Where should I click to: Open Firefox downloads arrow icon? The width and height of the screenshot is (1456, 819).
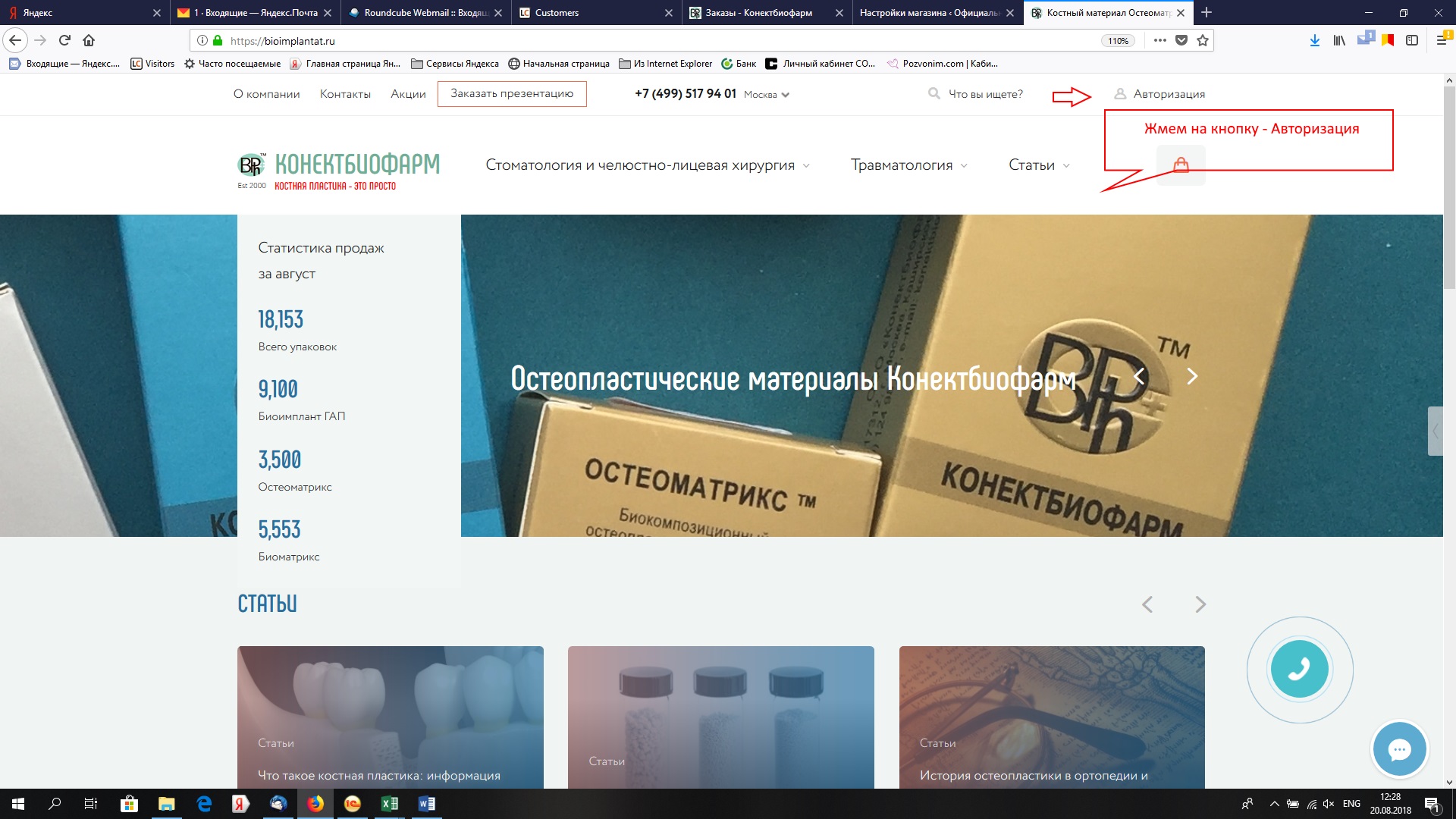[x=1314, y=41]
